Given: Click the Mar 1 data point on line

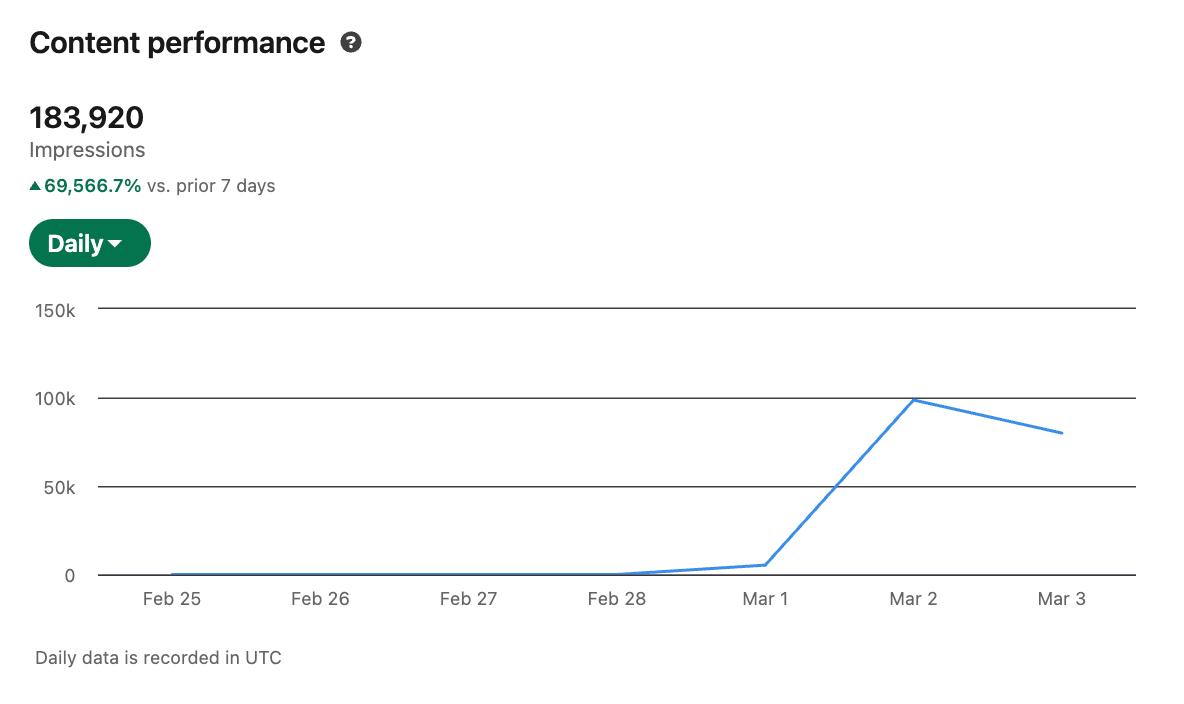Looking at the screenshot, I should click(765, 565).
